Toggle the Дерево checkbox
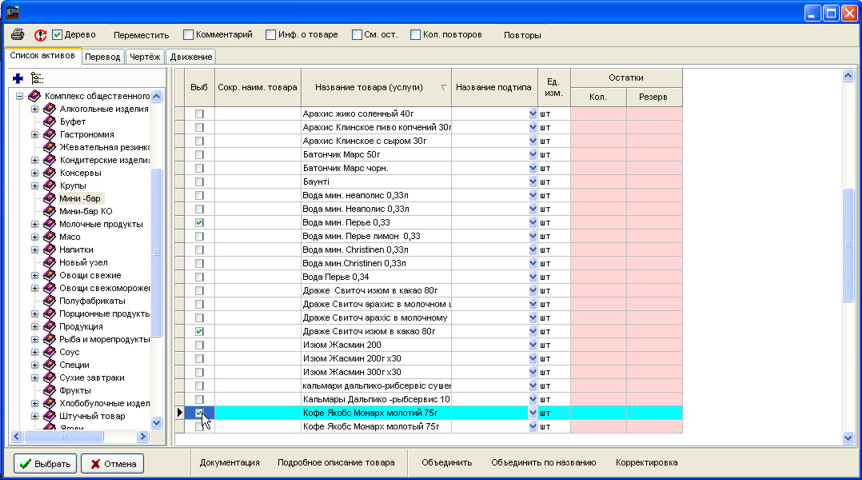The image size is (862, 480). pos(57,35)
